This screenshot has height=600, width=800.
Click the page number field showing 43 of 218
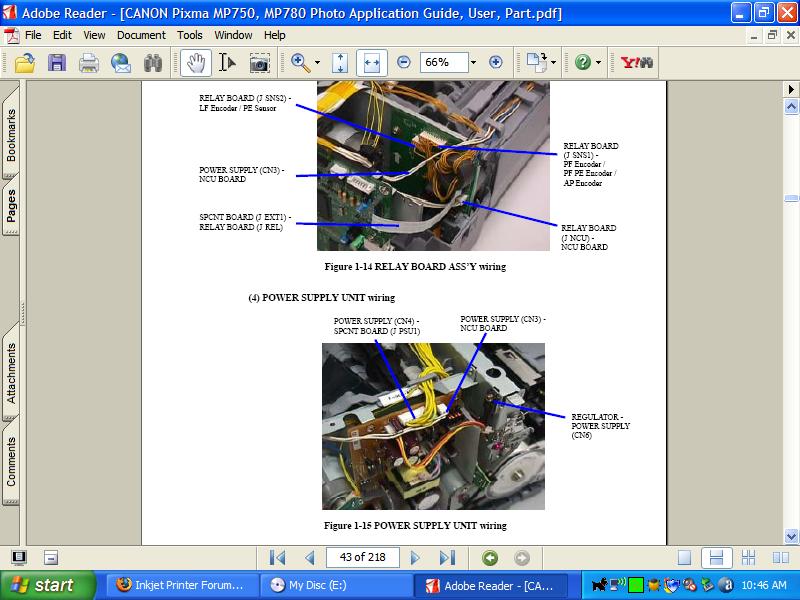coord(362,557)
